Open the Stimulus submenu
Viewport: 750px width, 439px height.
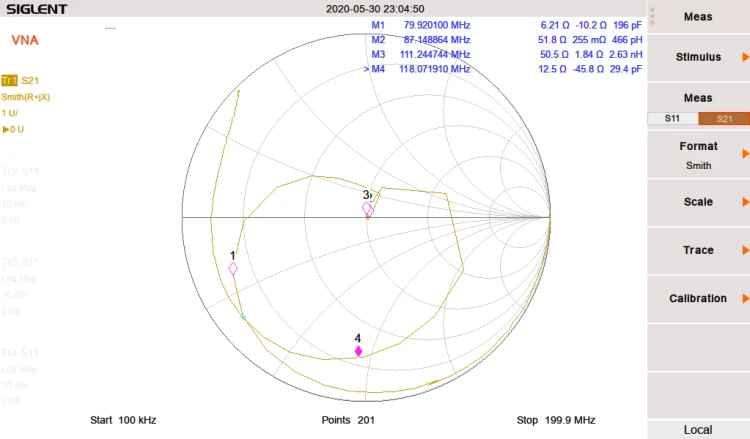click(x=698, y=57)
